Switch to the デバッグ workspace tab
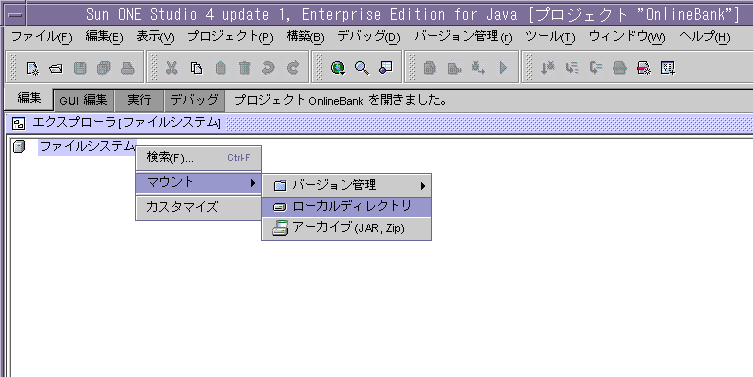Image resolution: width=753 pixels, height=377 pixels. [194, 100]
